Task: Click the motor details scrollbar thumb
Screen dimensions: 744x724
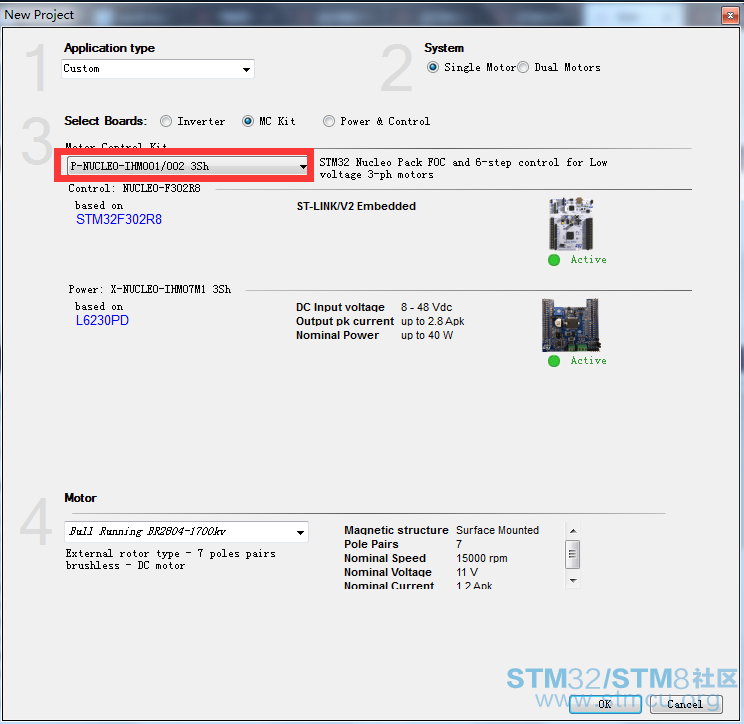Action: [573, 554]
